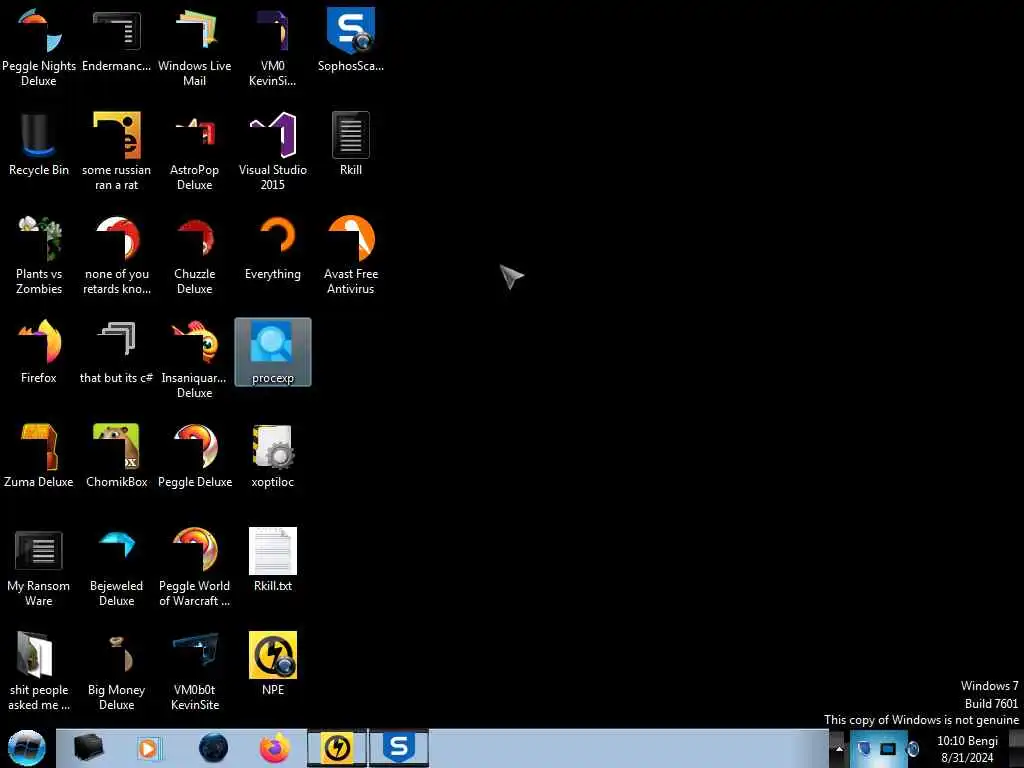Open the black box taskbar app
This screenshot has height=768, width=1024.
click(88, 748)
